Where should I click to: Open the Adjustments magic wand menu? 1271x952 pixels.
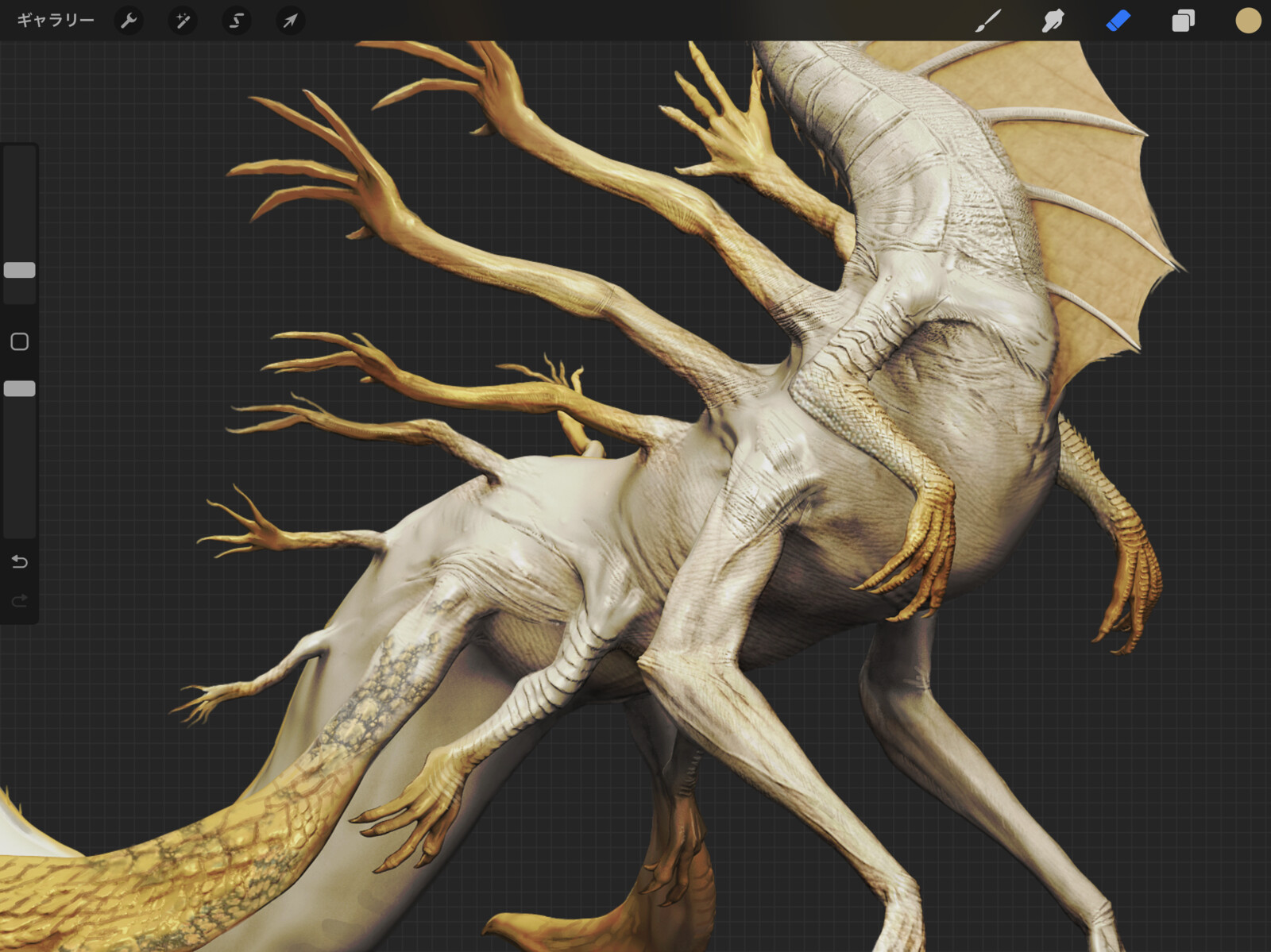coord(183,21)
